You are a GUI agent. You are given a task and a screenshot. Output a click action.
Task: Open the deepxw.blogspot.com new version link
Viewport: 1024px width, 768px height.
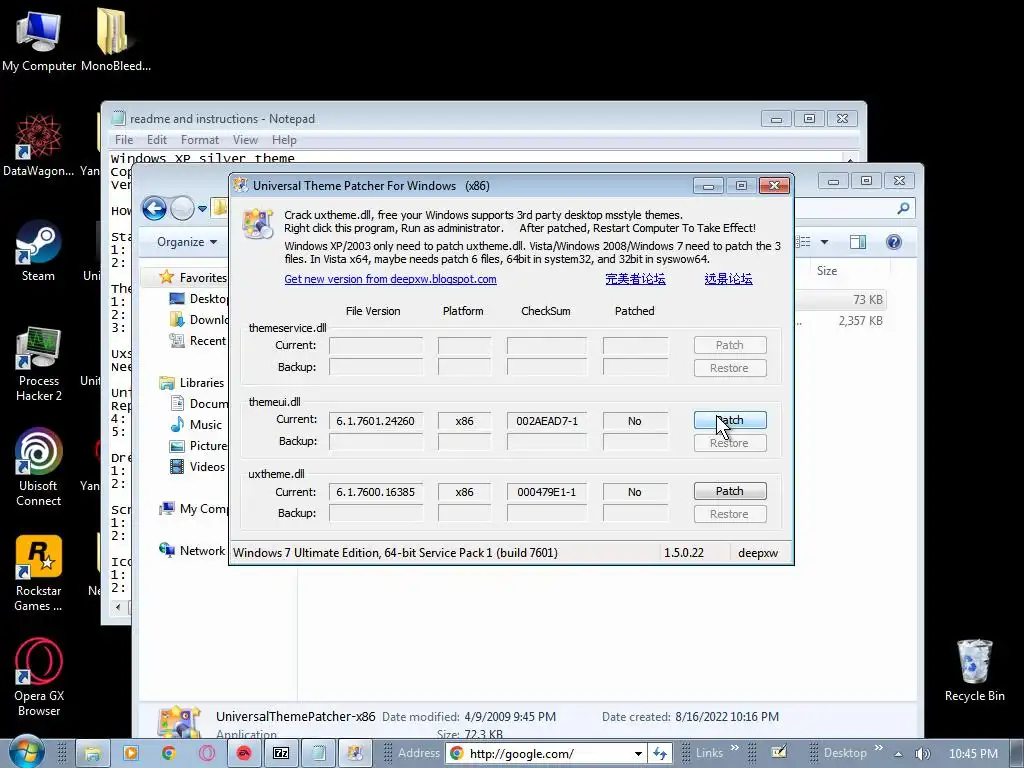coord(390,279)
